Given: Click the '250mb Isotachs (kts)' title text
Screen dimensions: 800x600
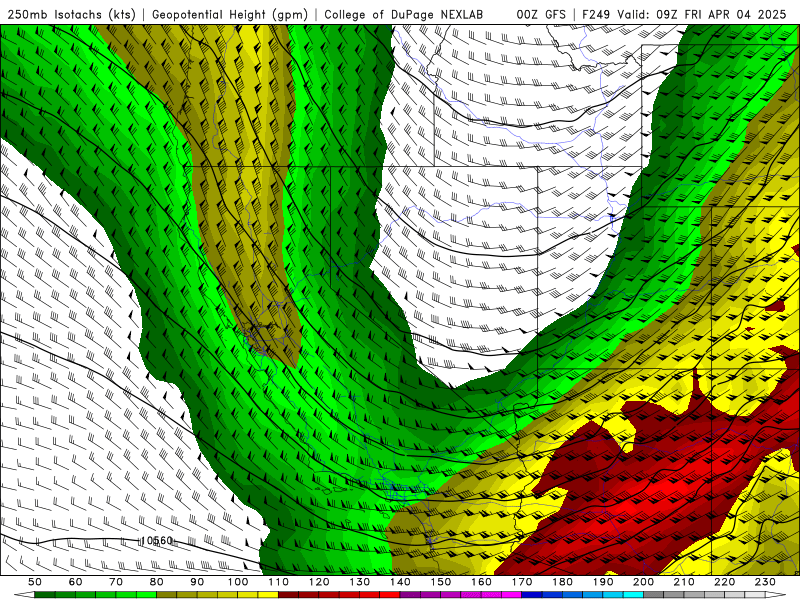Looking at the screenshot, I should [x=71, y=15].
